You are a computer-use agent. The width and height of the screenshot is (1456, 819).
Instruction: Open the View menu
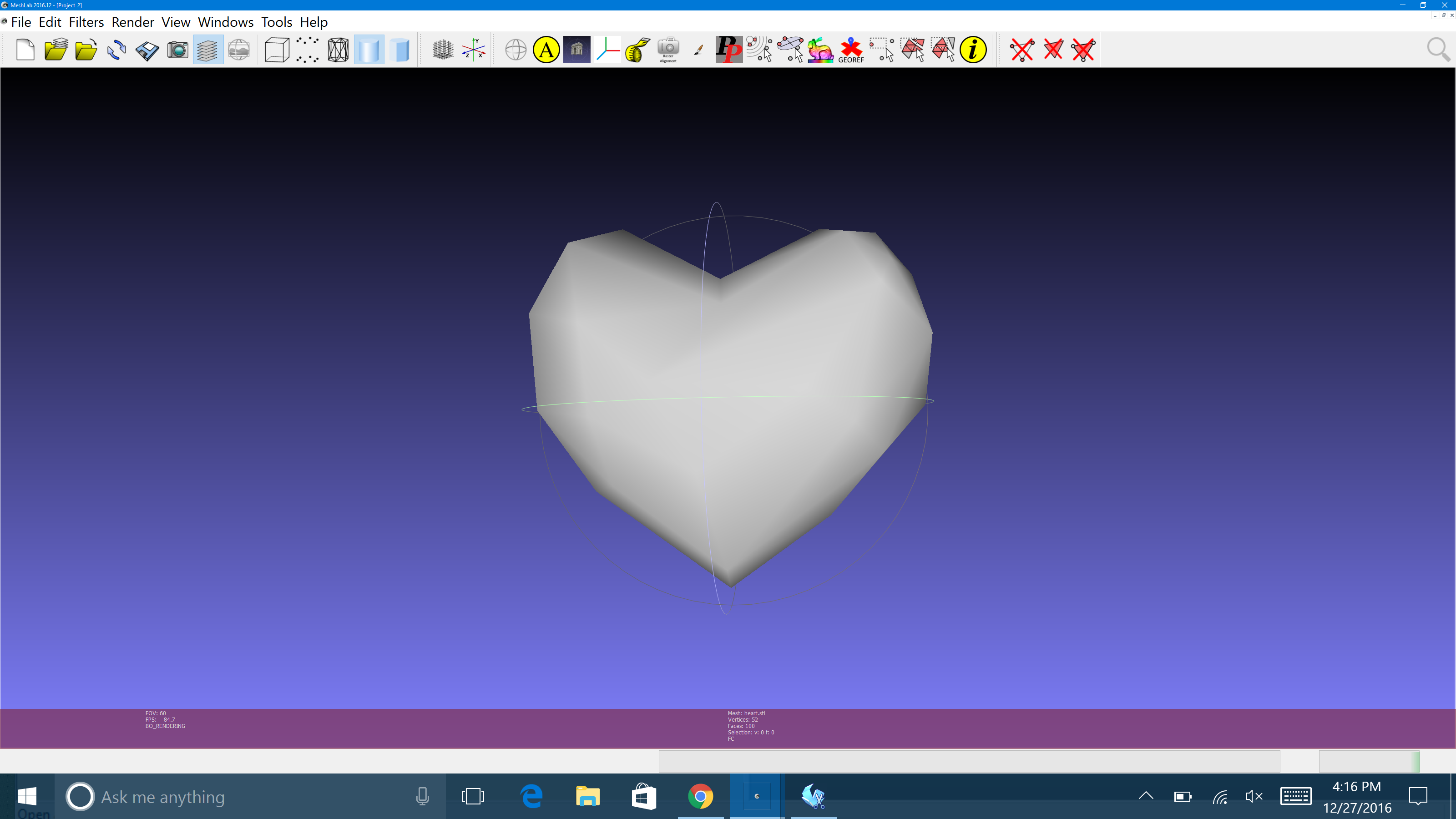click(x=176, y=22)
